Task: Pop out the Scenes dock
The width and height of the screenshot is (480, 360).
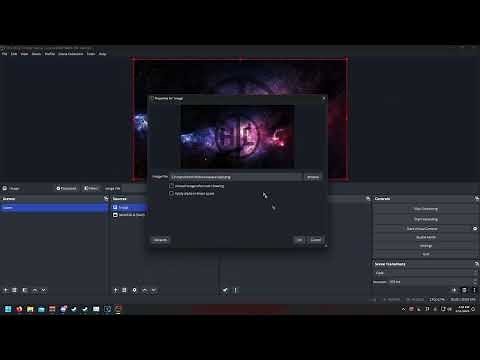Action: 106,199
